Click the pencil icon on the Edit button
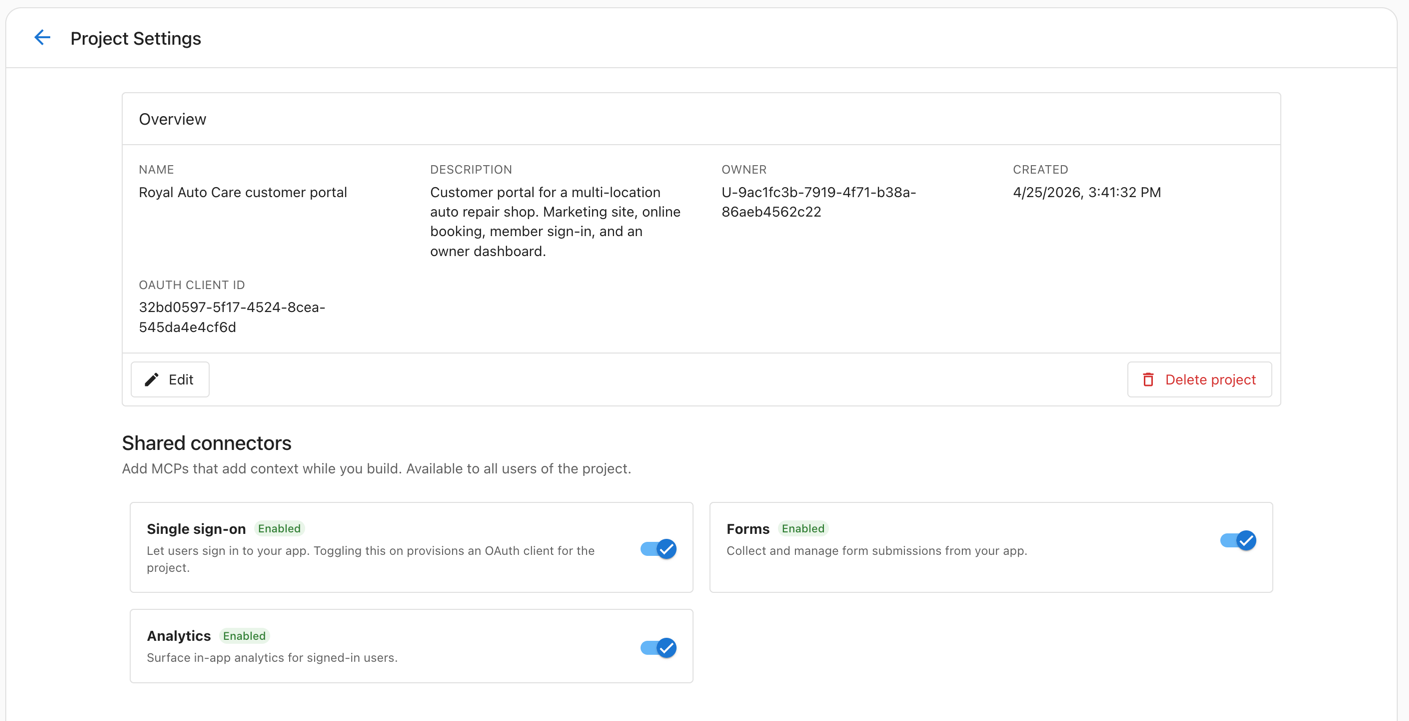 coord(151,379)
